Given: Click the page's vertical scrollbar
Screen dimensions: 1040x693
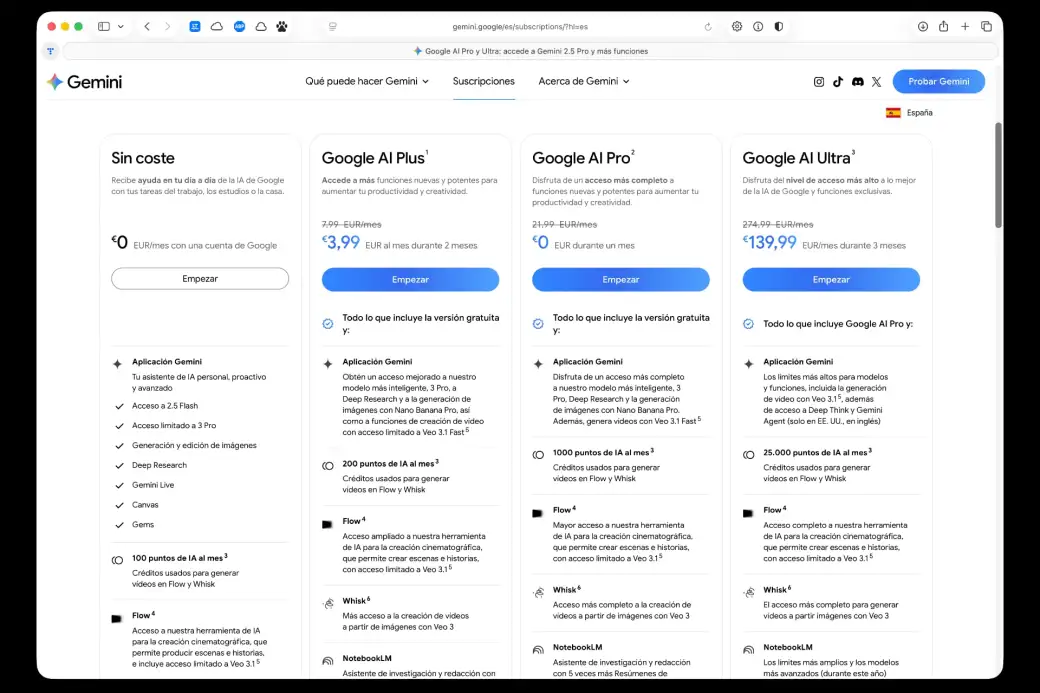Looking at the screenshot, I should tap(997, 175).
